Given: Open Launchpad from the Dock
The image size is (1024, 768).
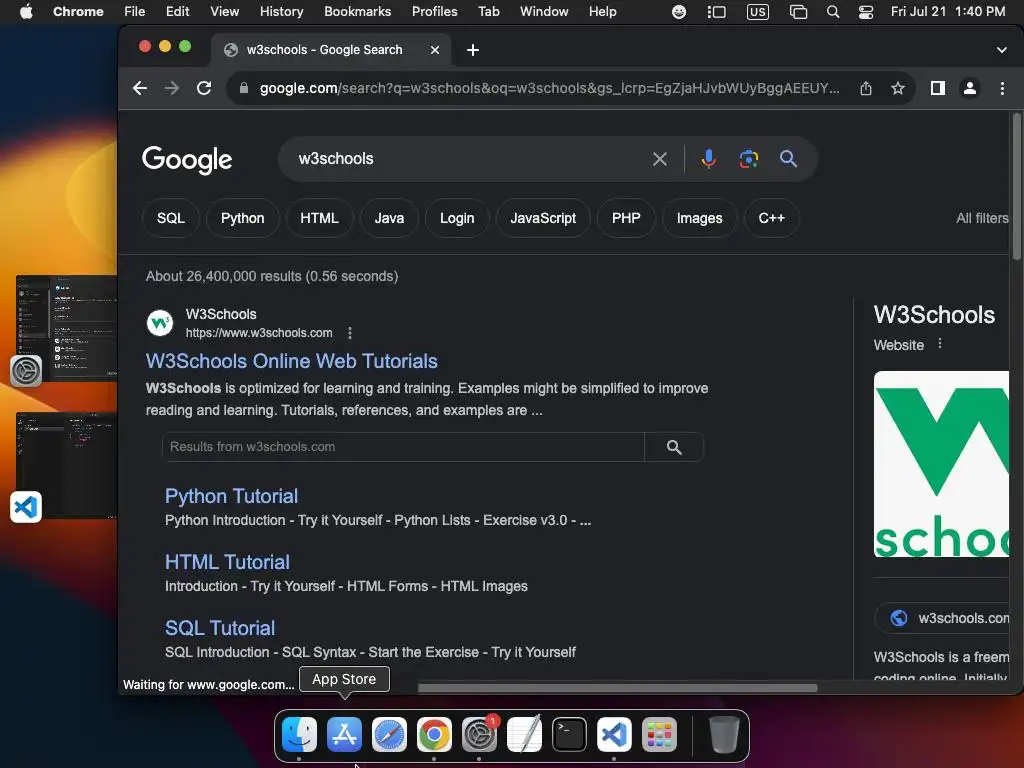Looking at the screenshot, I should tap(660, 735).
